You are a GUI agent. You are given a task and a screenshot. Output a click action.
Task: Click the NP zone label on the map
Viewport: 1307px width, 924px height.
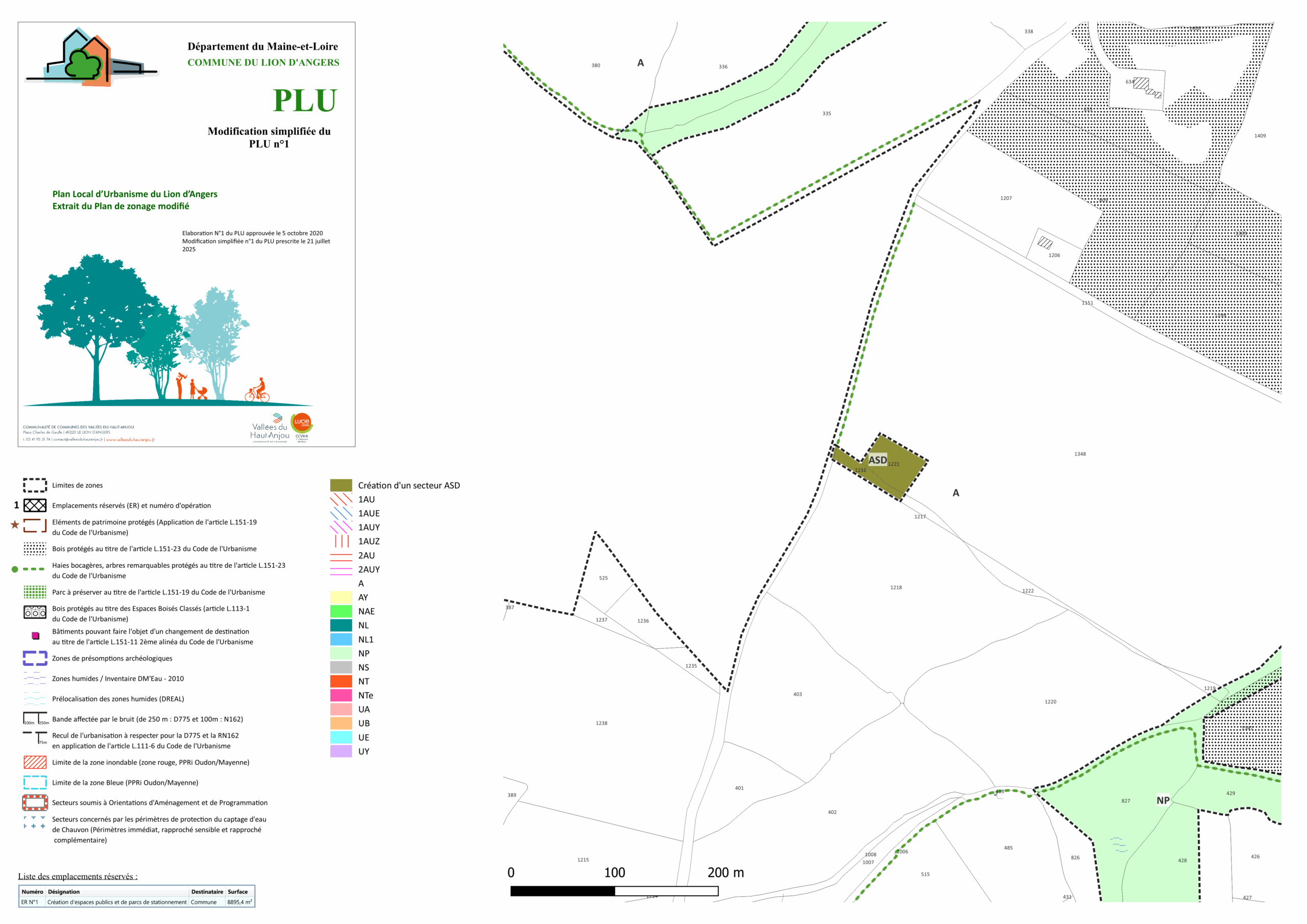pos(1163,800)
